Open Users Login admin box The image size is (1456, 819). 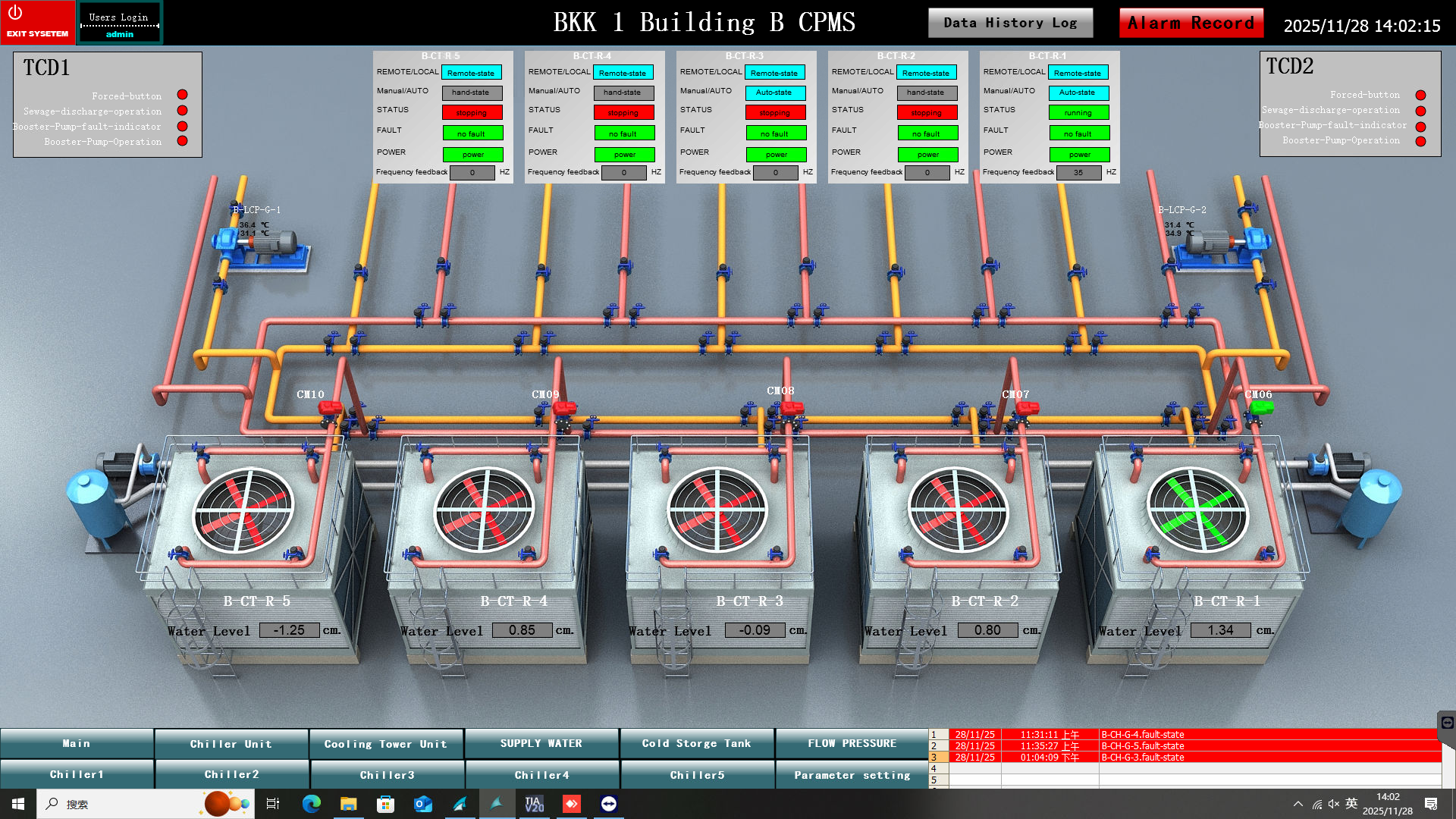point(120,24)
